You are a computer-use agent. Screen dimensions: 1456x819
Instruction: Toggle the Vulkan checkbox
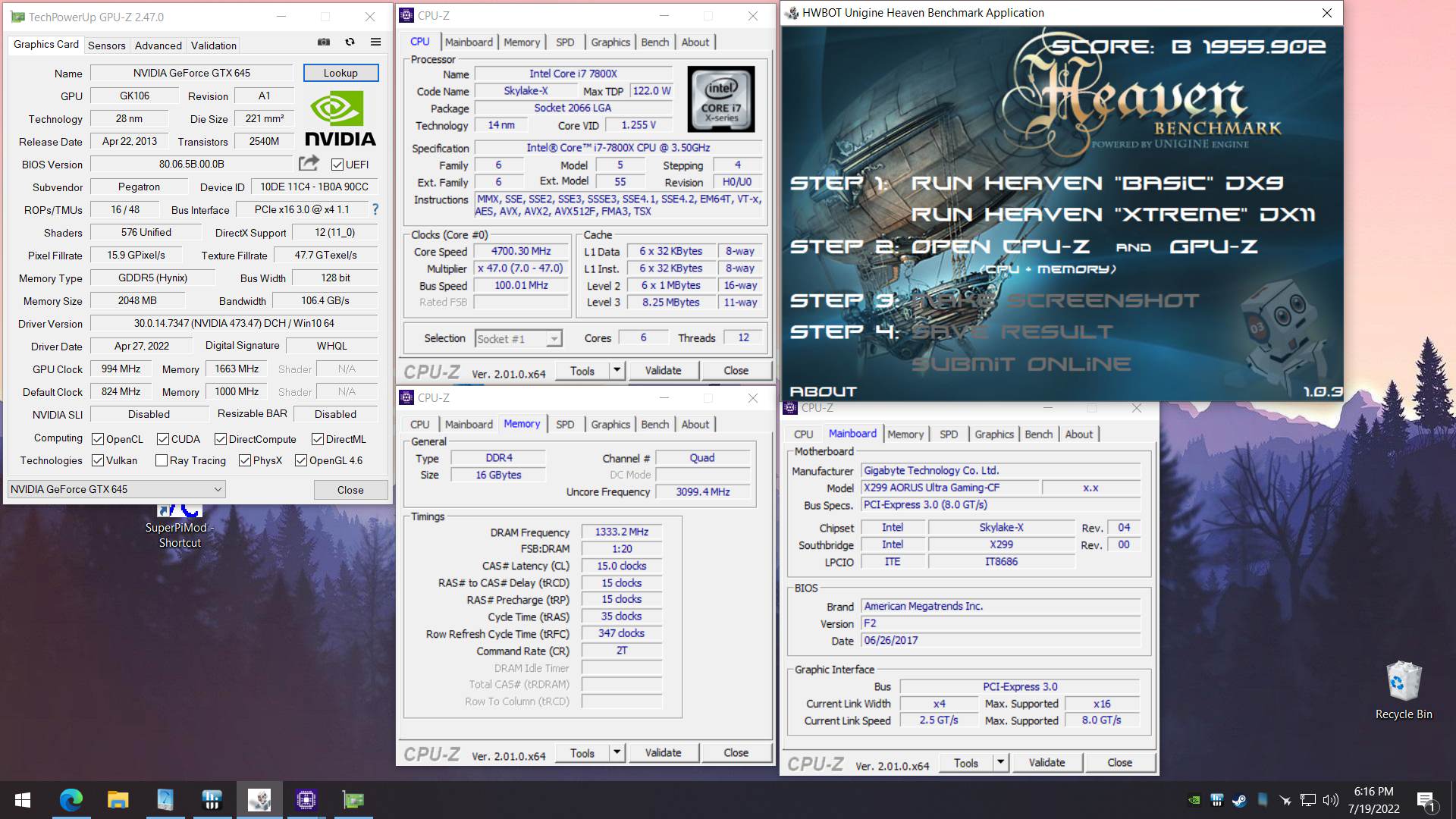coord(98,460)
